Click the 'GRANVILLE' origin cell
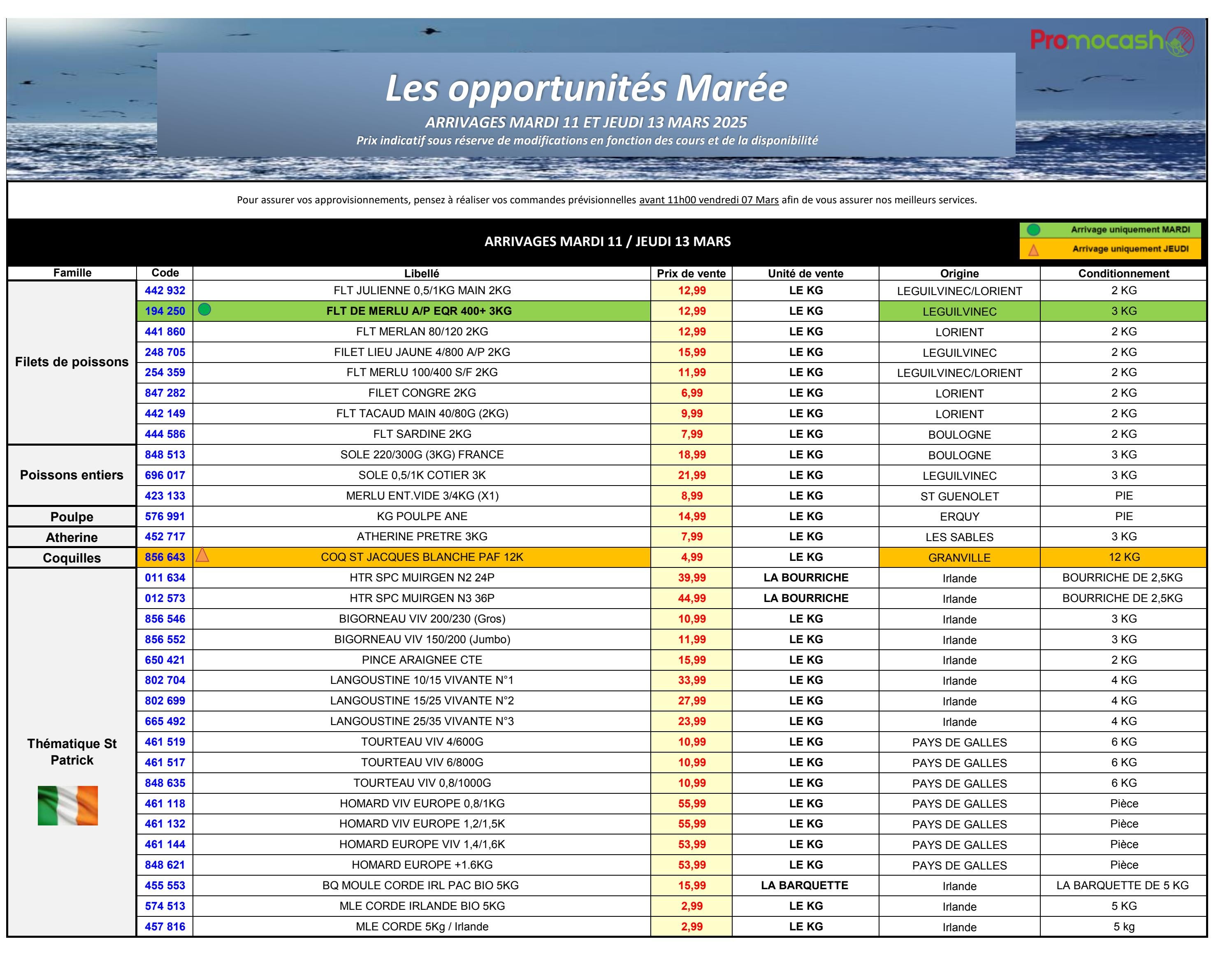This screenshot has height=953, width=1232. 960,558
